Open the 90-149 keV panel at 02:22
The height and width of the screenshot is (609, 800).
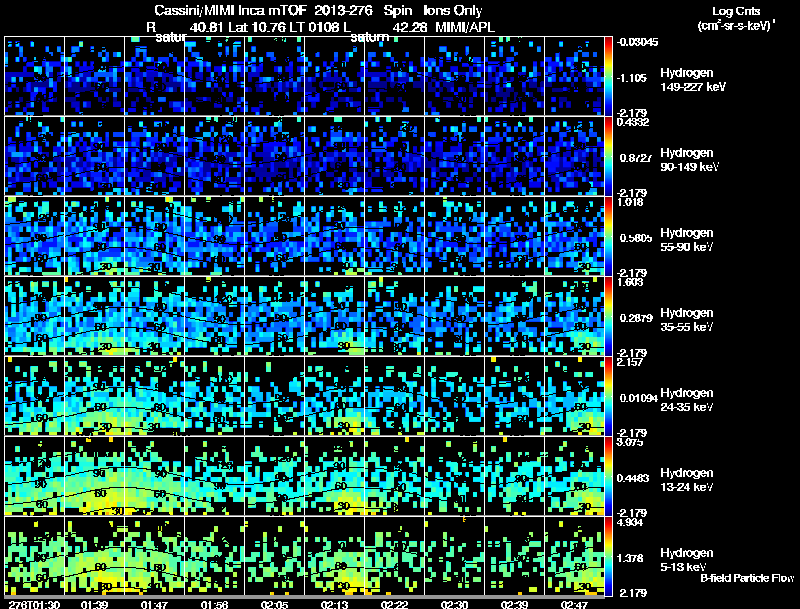(394, 156)
